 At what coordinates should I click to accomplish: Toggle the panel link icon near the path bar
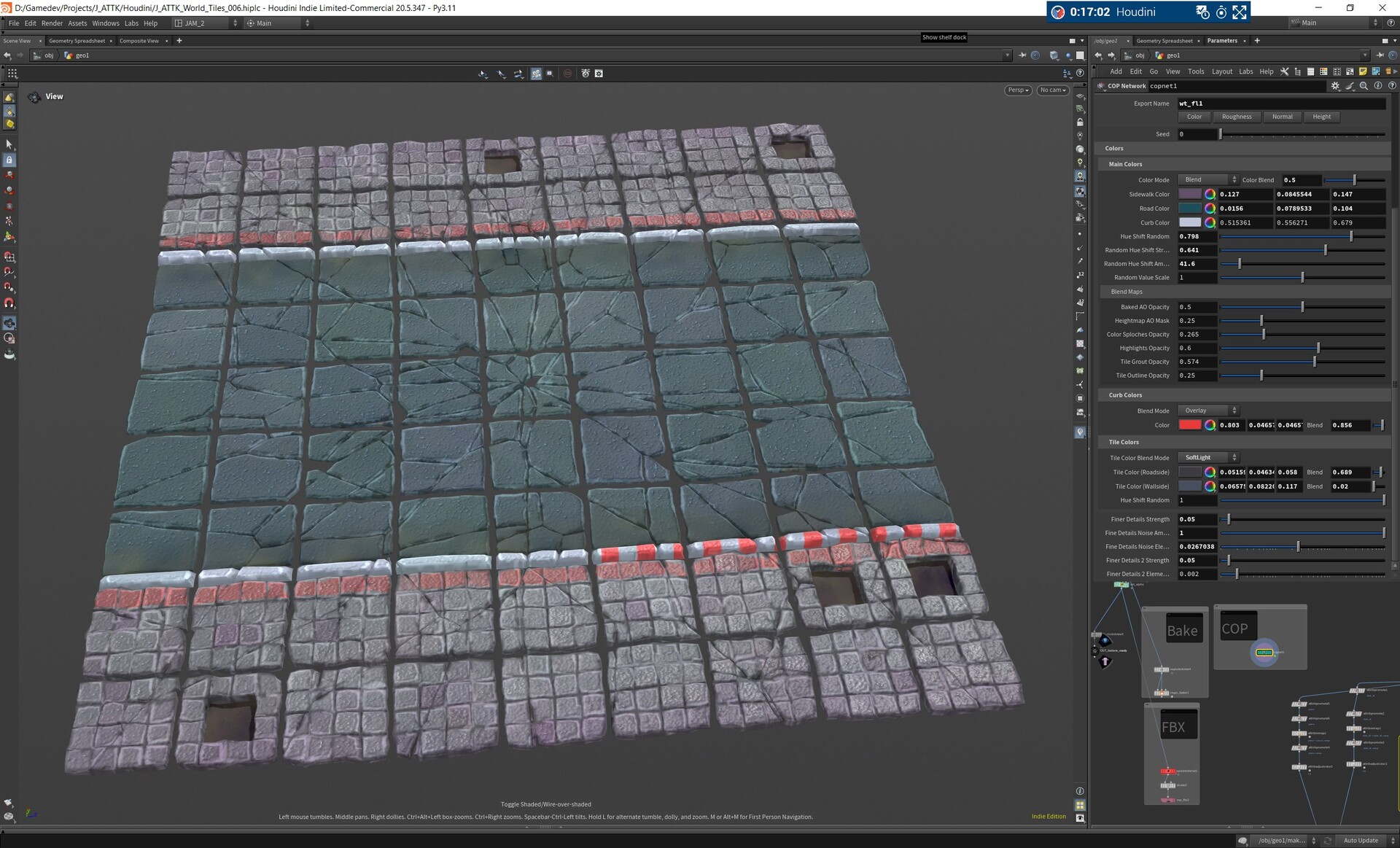pyautogui.click(x=1035, y=55)
